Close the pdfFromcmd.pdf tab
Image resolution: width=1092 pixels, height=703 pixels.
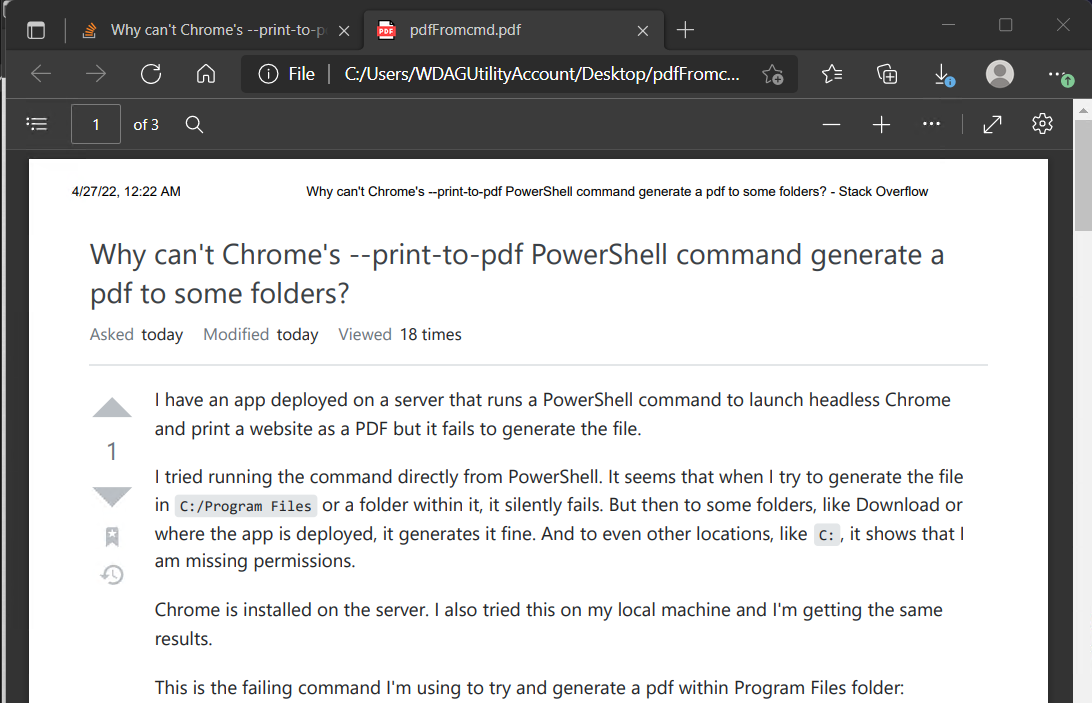(643, 31)
